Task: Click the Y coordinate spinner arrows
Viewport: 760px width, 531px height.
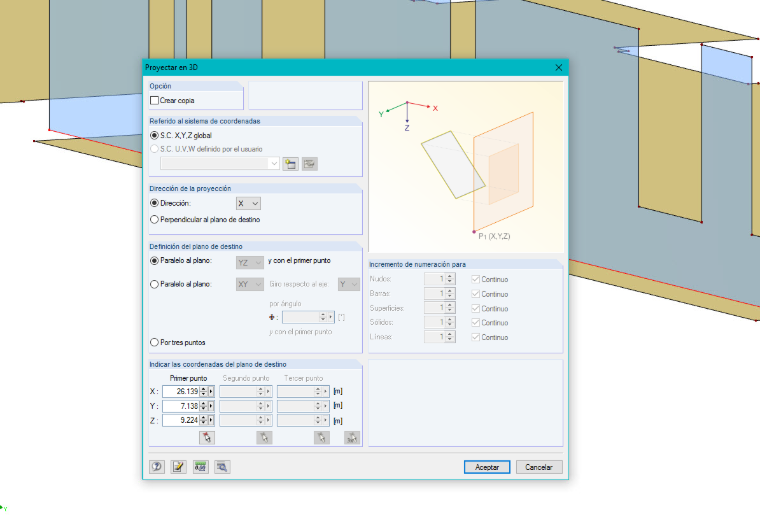Action: tap(204, 406)
